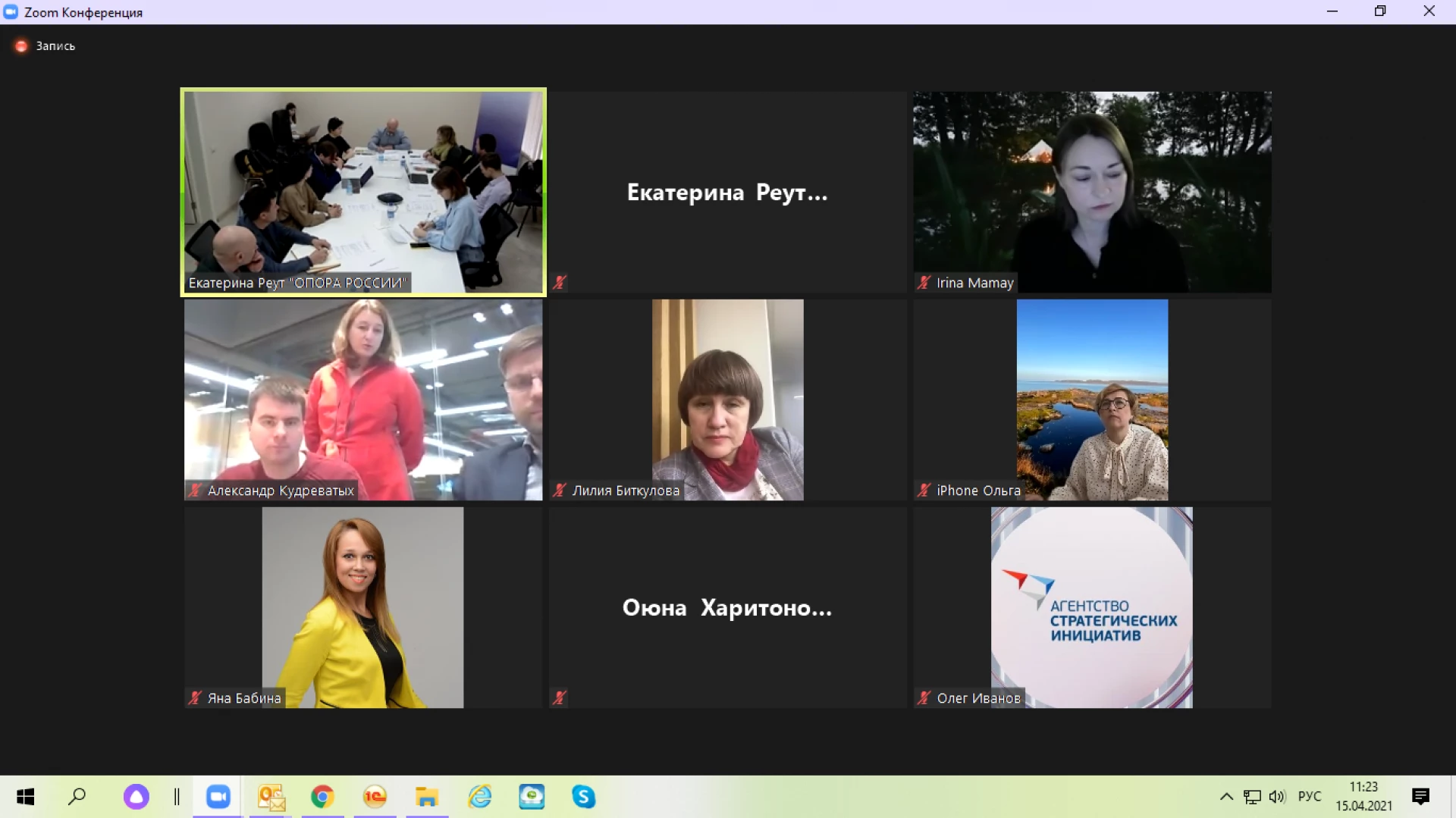
Task: Select iPhone Ольга's video tile
Action: (1092, 400)
